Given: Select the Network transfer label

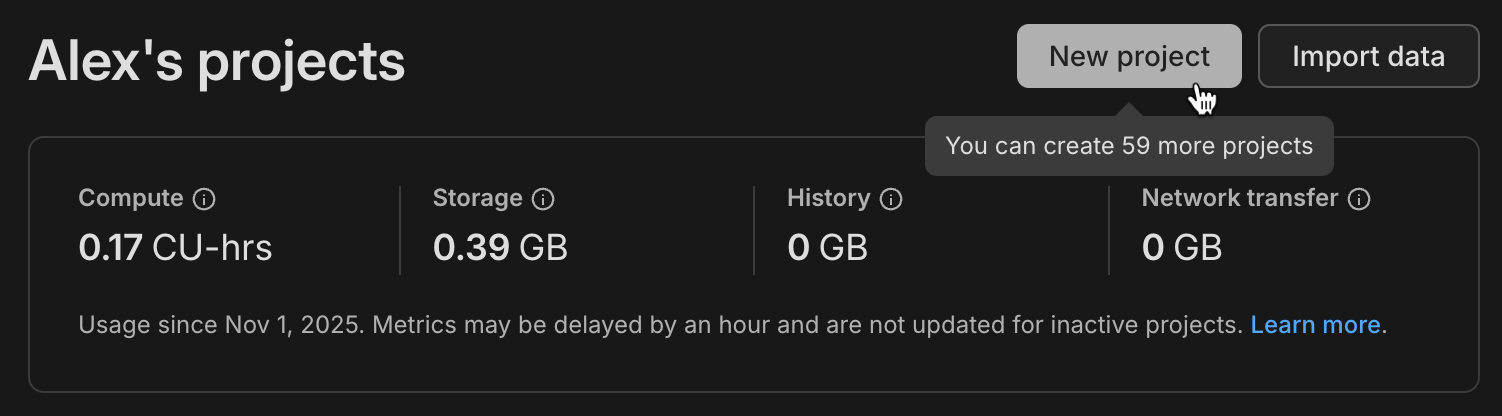Looking at the screenshot, I should [x=1239, y=198].
